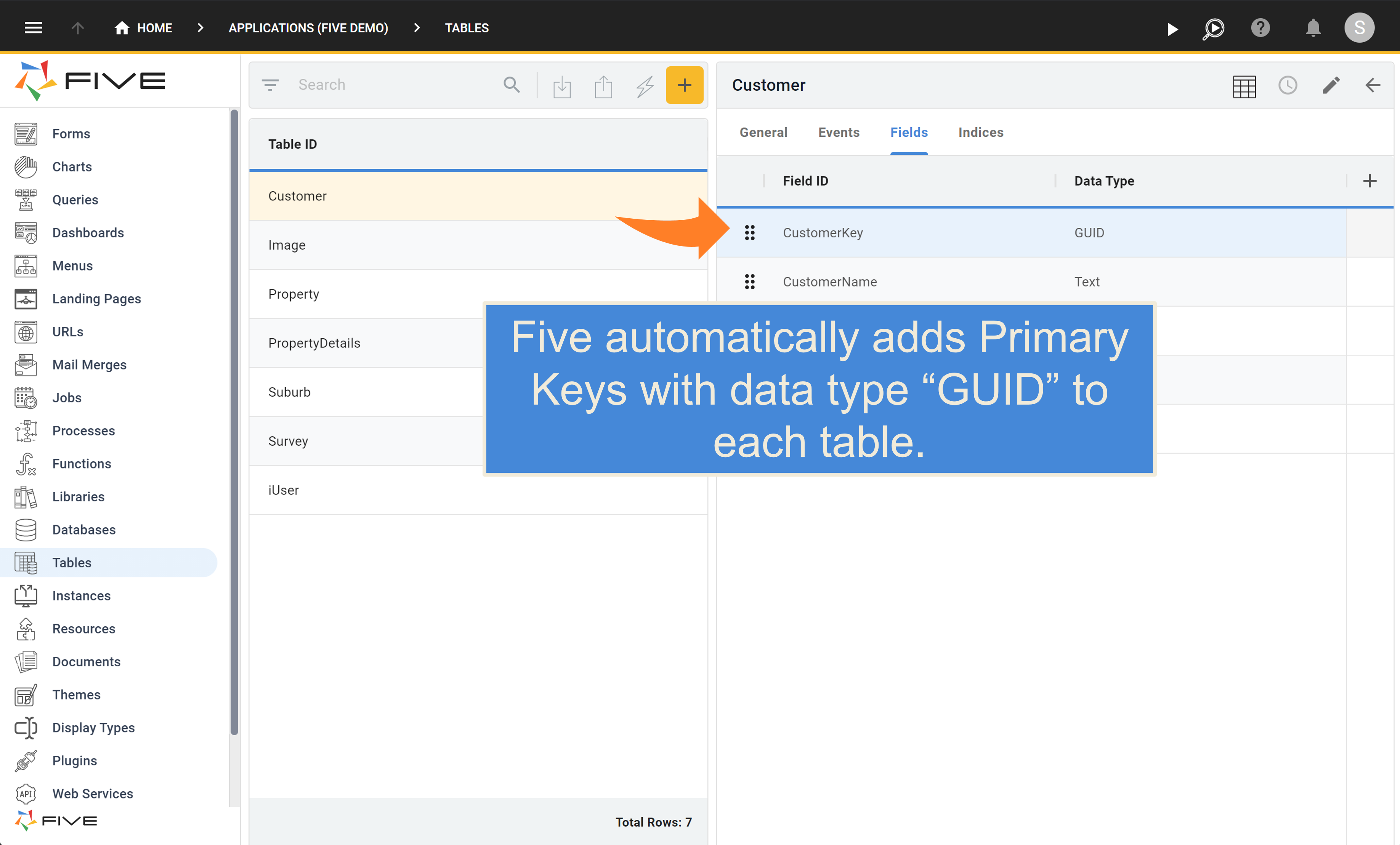Focus the Search input field
The width and height of the screenshot is (1400, 845).
[392, 85]
